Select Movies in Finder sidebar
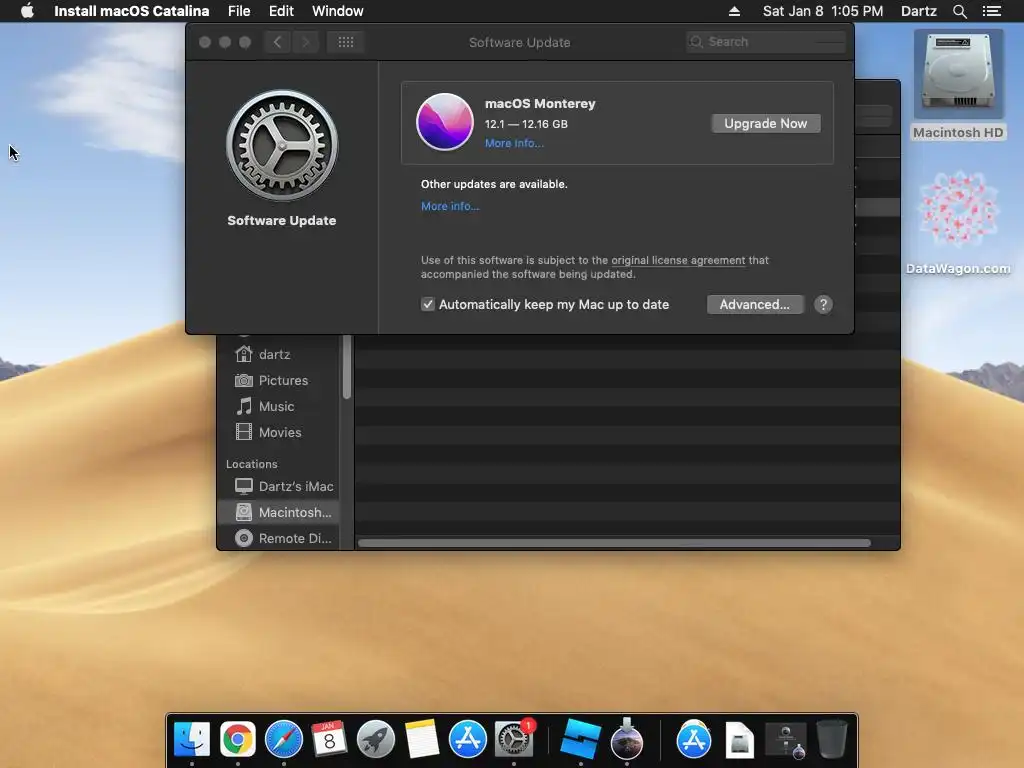 click(x=278, y=432)
